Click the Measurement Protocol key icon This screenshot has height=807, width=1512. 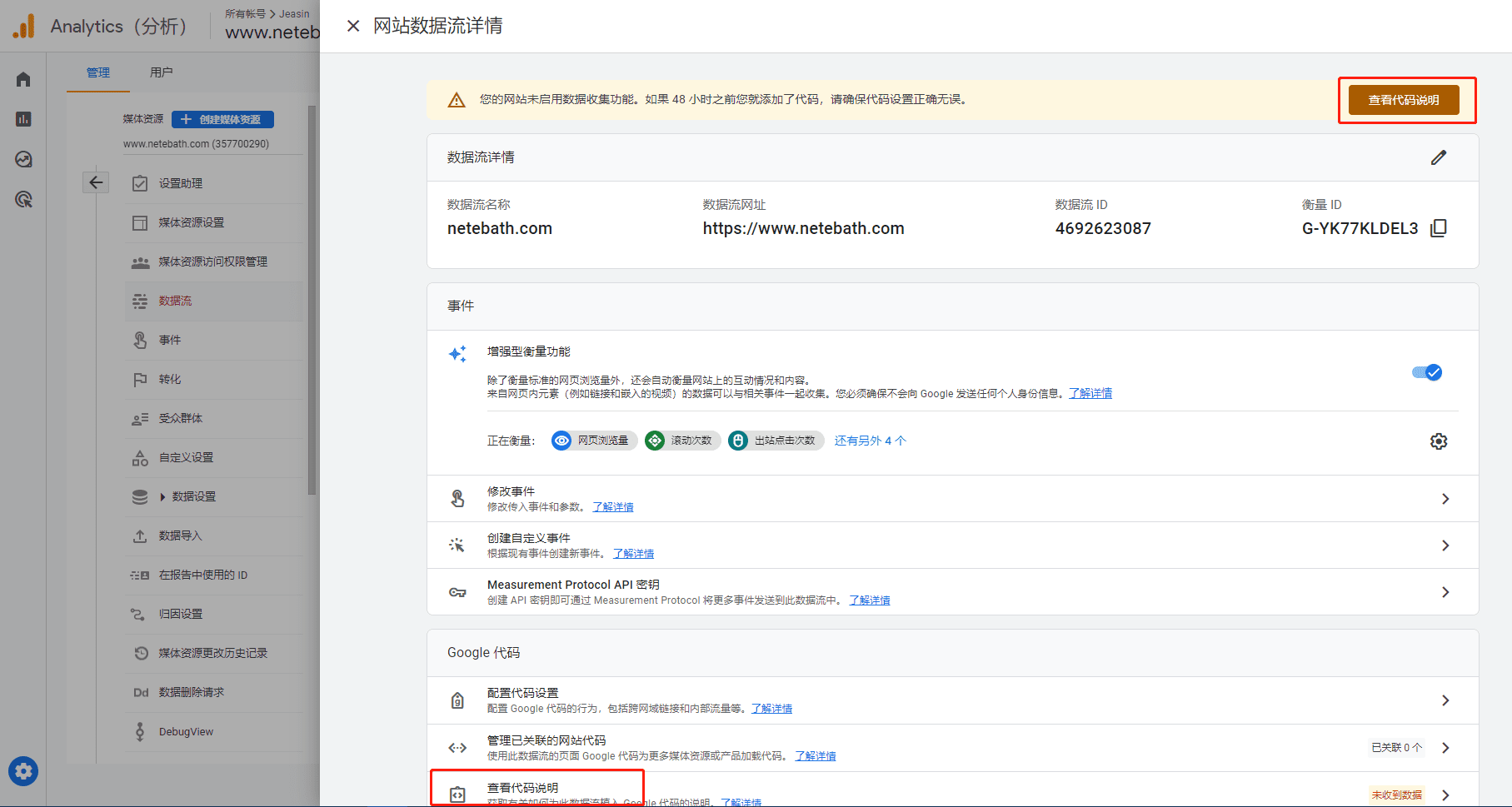pyautogui.click(x=457, y=592)
